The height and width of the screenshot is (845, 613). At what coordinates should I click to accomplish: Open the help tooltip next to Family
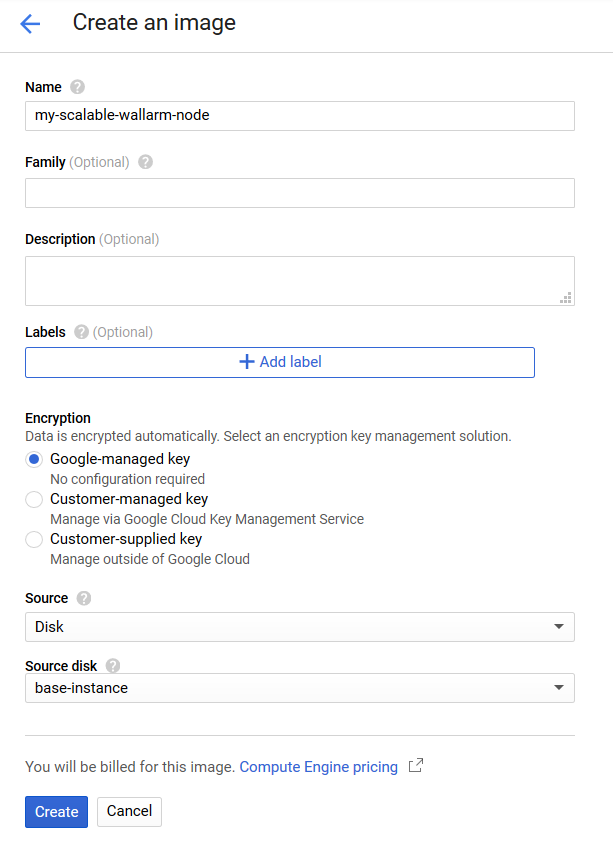(x=146, y=162)
